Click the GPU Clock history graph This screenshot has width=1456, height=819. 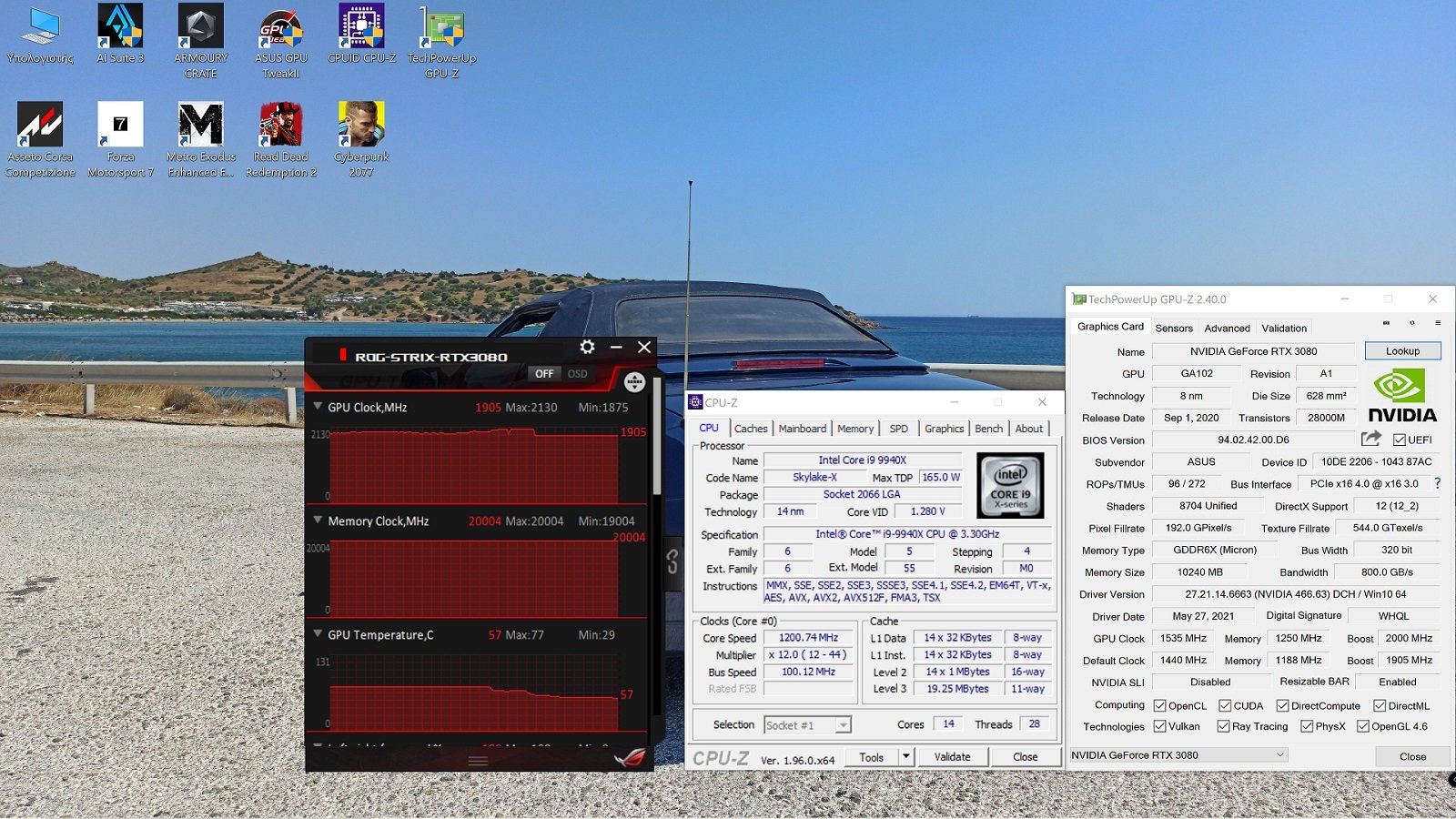pos(474,465)
